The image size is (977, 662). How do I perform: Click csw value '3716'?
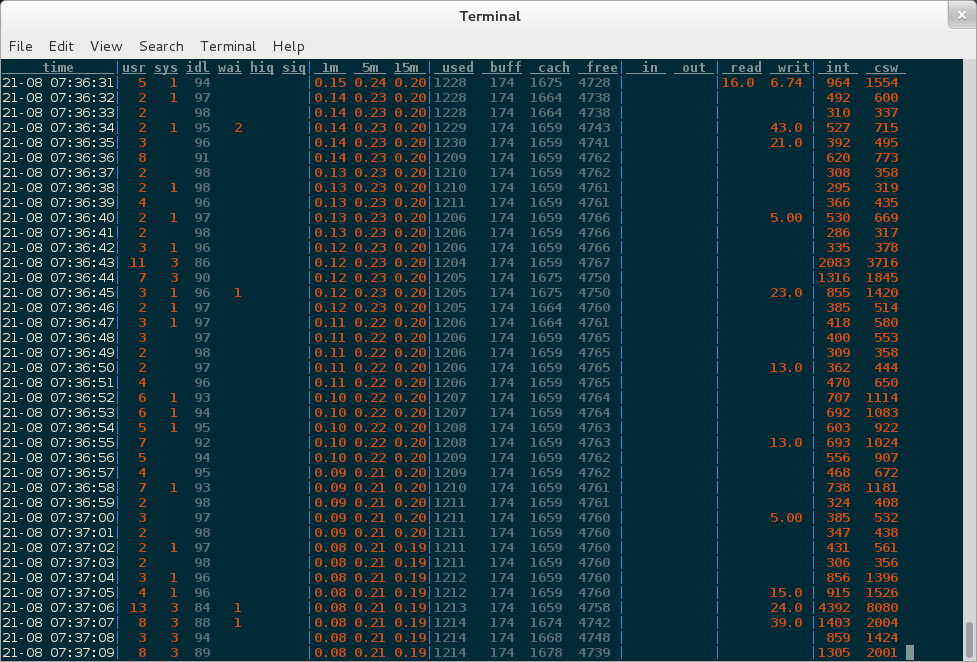[x=882, y=262]
